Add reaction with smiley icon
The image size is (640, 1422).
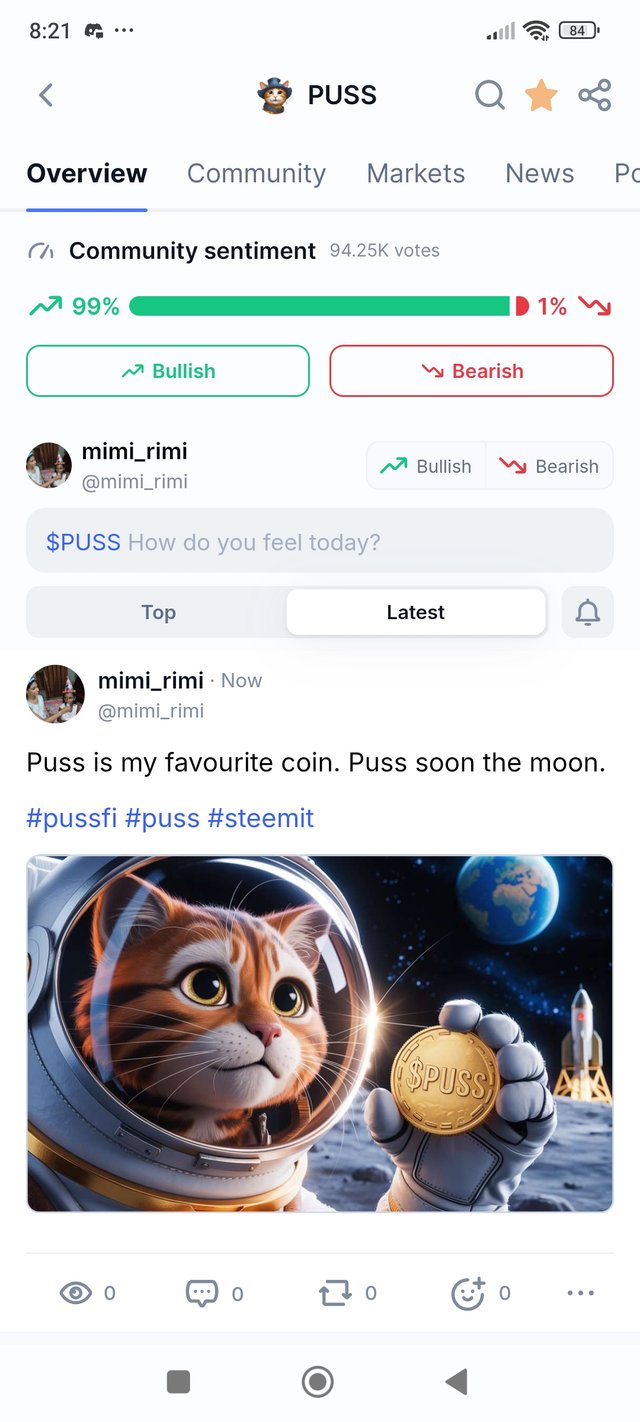pos(468,1293)
